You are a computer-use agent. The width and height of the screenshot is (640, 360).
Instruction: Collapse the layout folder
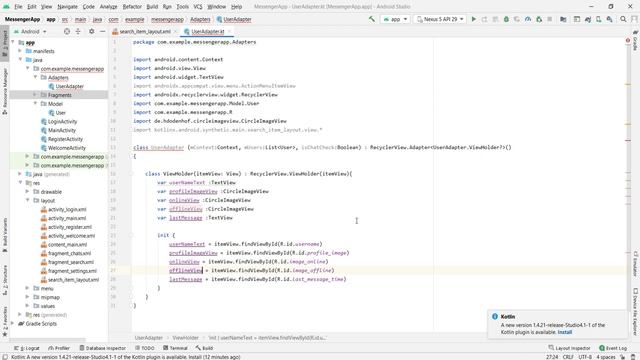tap(28, 200)
